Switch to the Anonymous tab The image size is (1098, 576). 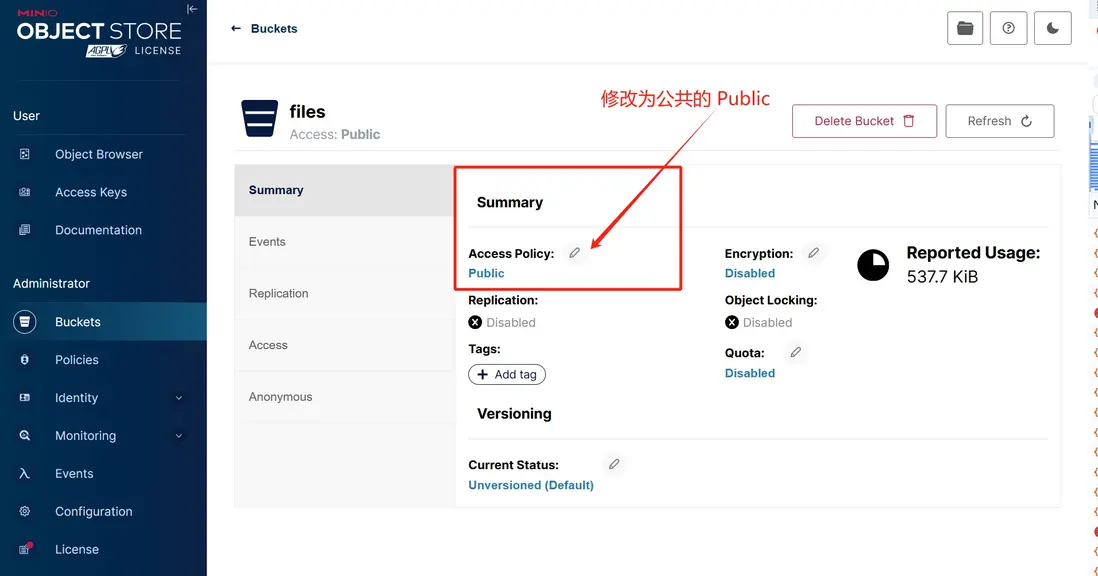click(280, 397)
